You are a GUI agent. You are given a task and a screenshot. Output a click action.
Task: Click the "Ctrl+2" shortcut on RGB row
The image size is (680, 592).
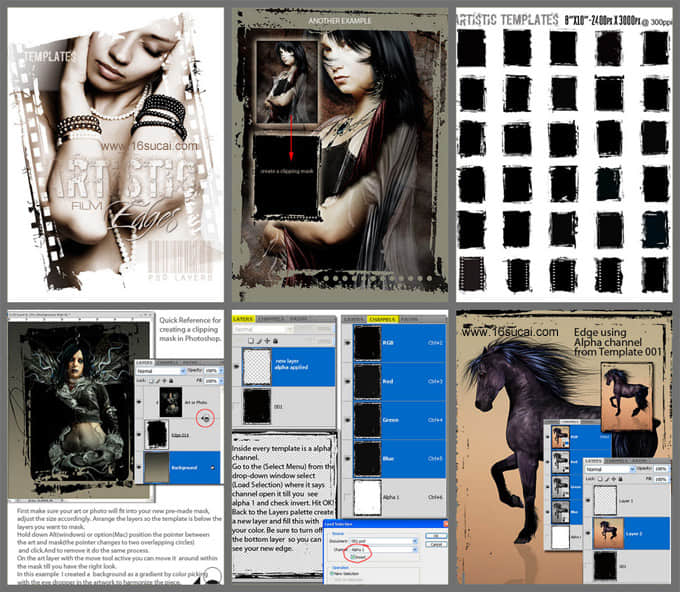[x=435, y=343]
